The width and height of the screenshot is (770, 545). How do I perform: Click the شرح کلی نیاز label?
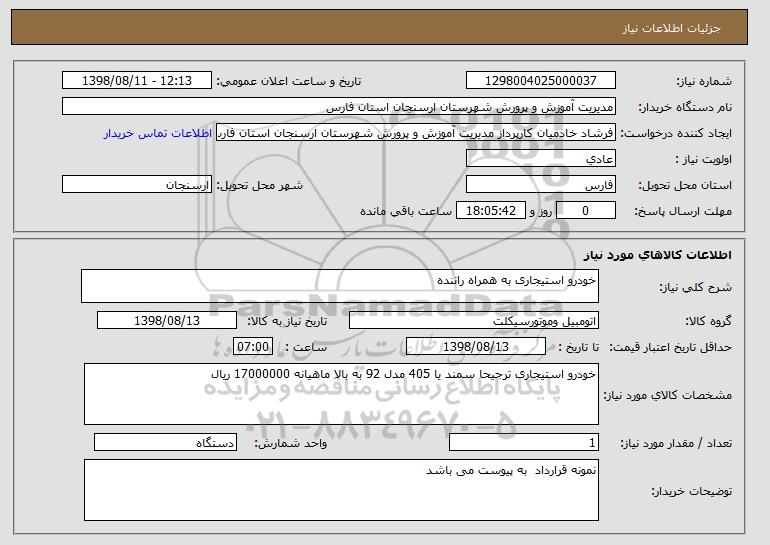[x=695, y=287]
